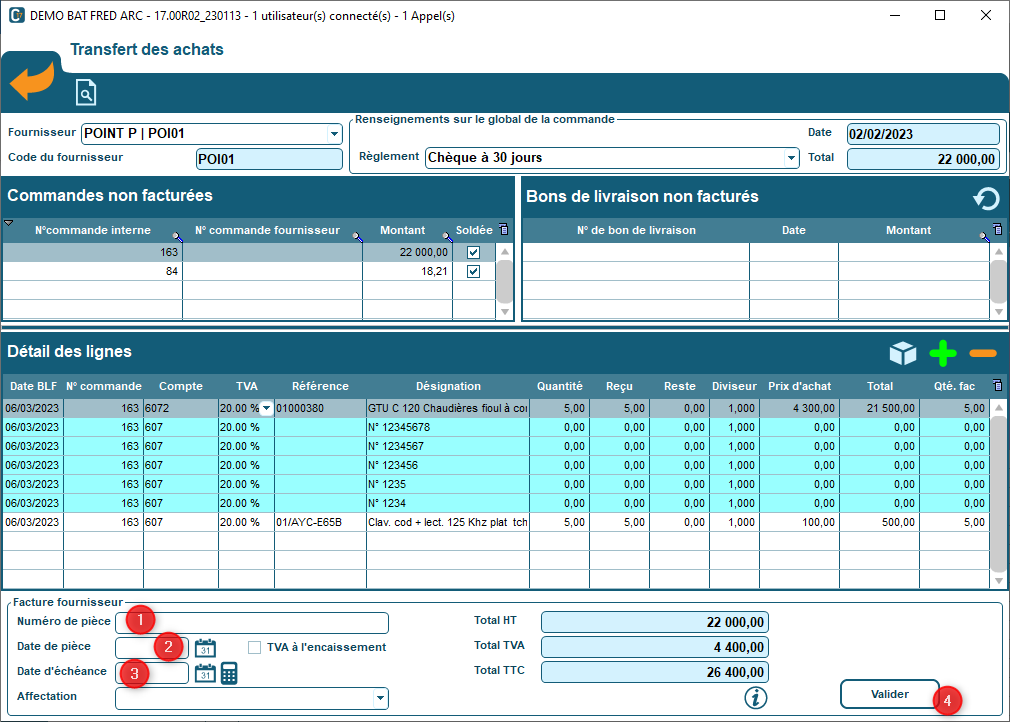Click the blue information icon
This screenshot has height=722, width=1010.
click(756, 696)
